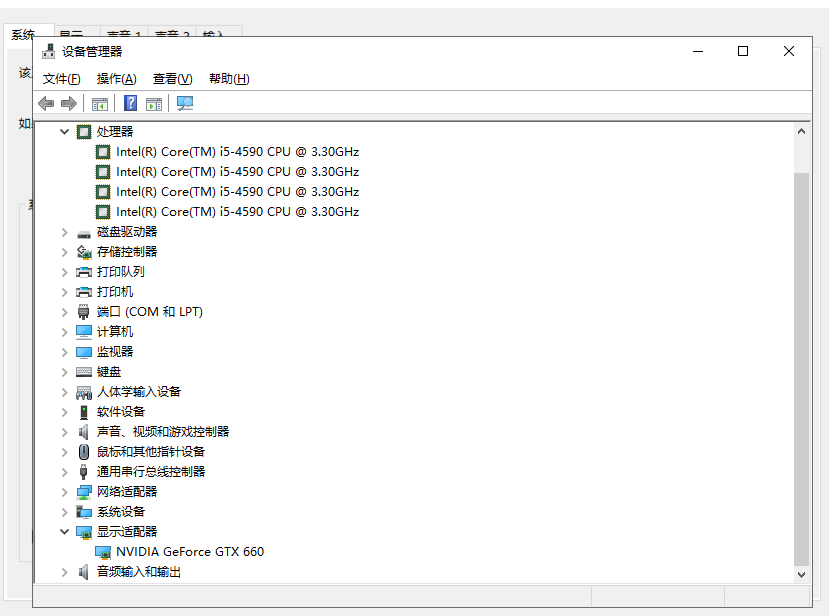Click the 磁盘驱动器 disk drive icon
829x616 pixels.
pyautogui.click(x=84, y=233)
